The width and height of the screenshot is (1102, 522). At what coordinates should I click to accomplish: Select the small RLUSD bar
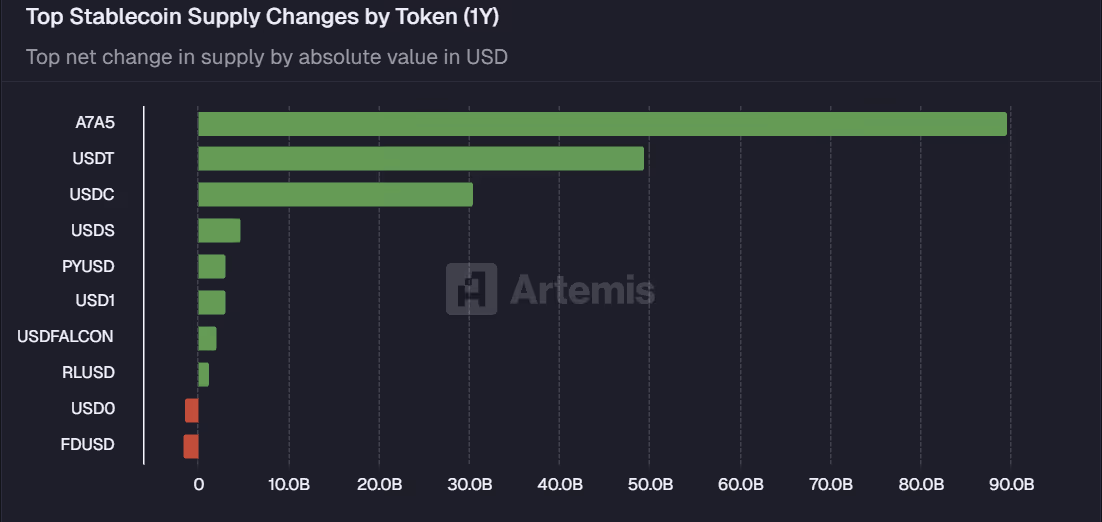(203, 375)
